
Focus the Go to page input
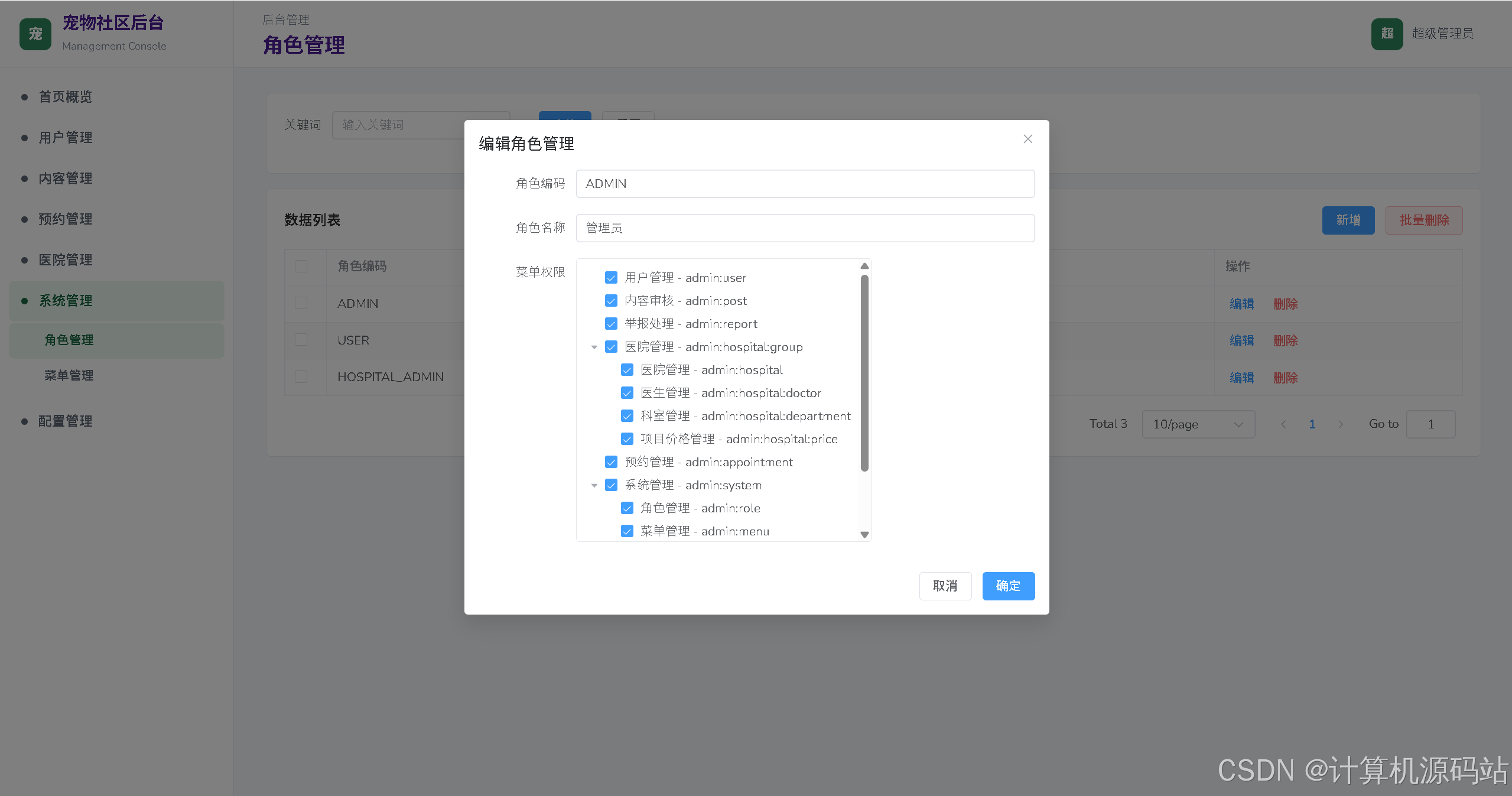[1430, 424]
